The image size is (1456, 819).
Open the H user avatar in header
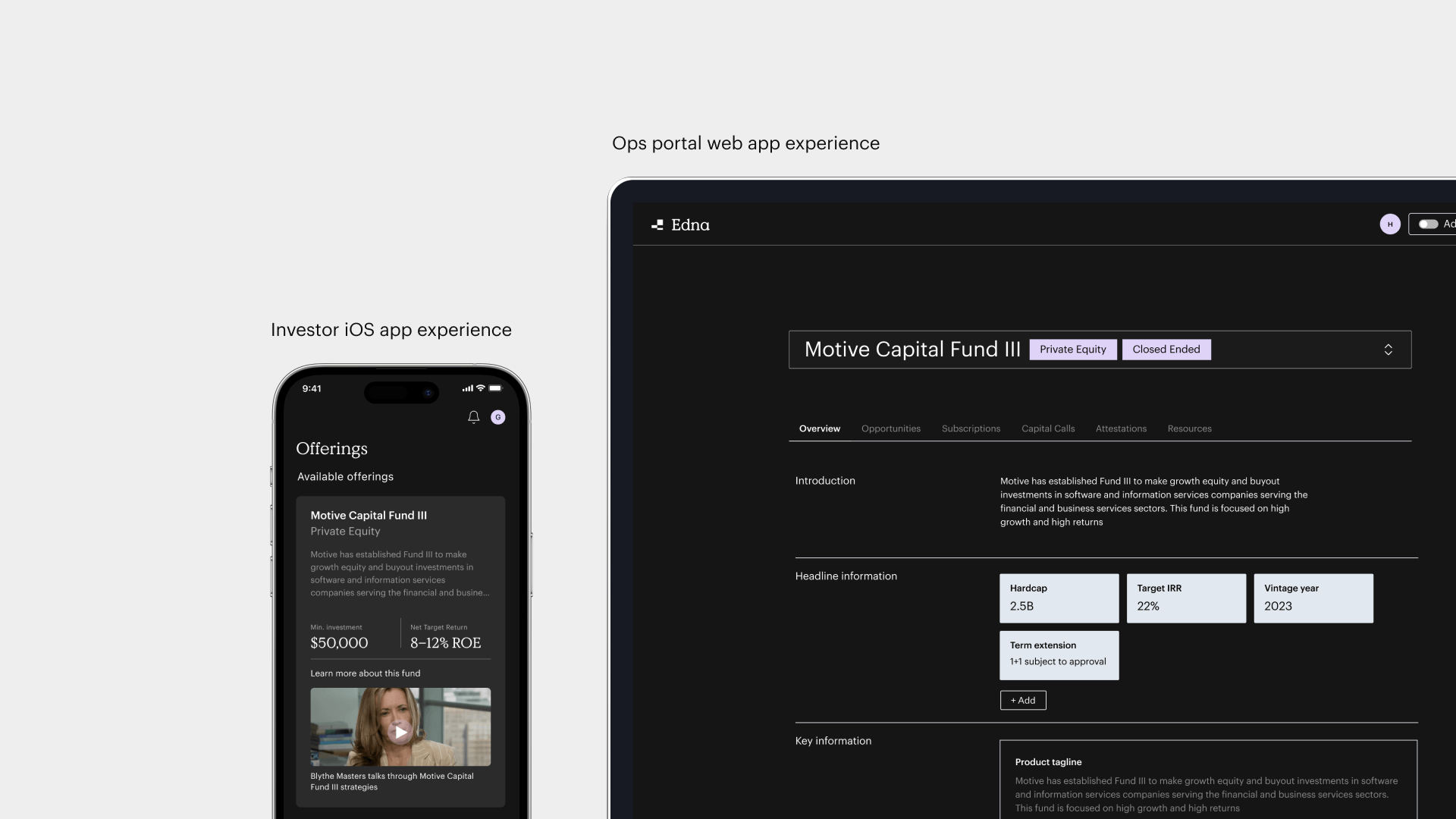(x=1390, y=224)
